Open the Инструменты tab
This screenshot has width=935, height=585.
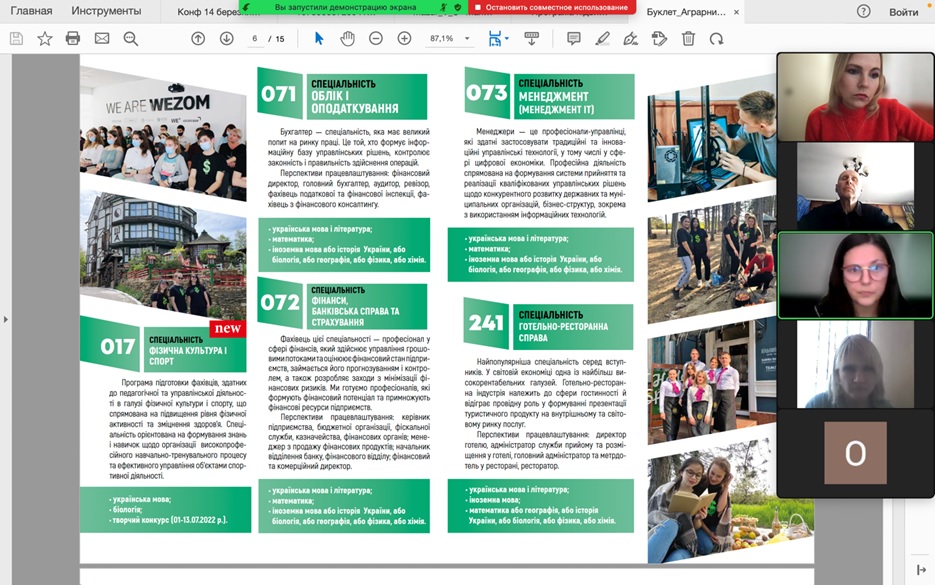coord(106,11)
